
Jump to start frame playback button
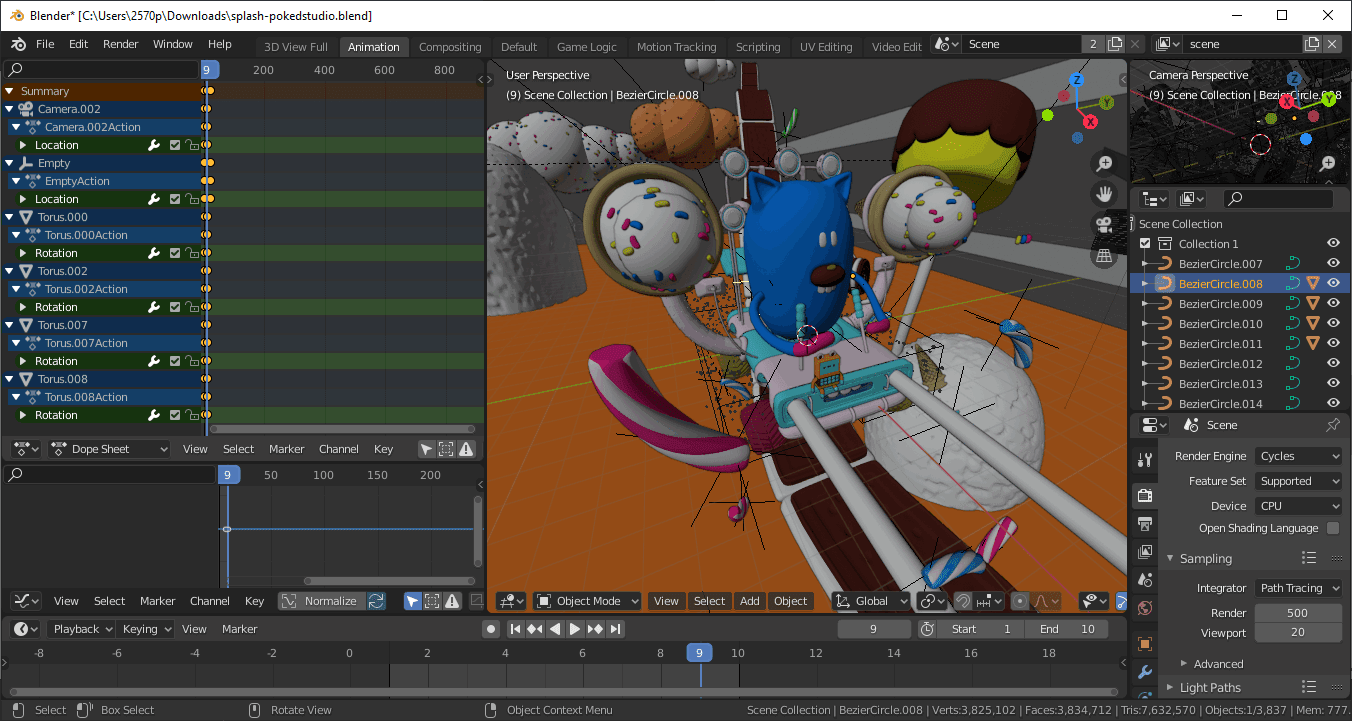pyautogui.click(x=515, y=629)
